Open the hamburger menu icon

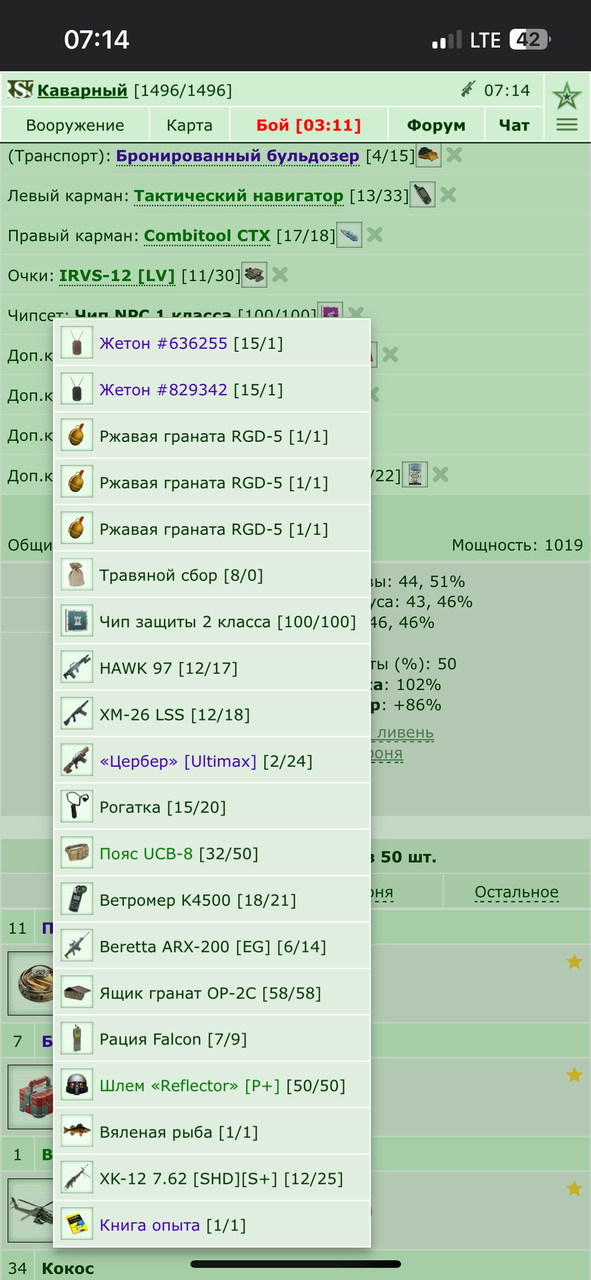click(567, 125)
